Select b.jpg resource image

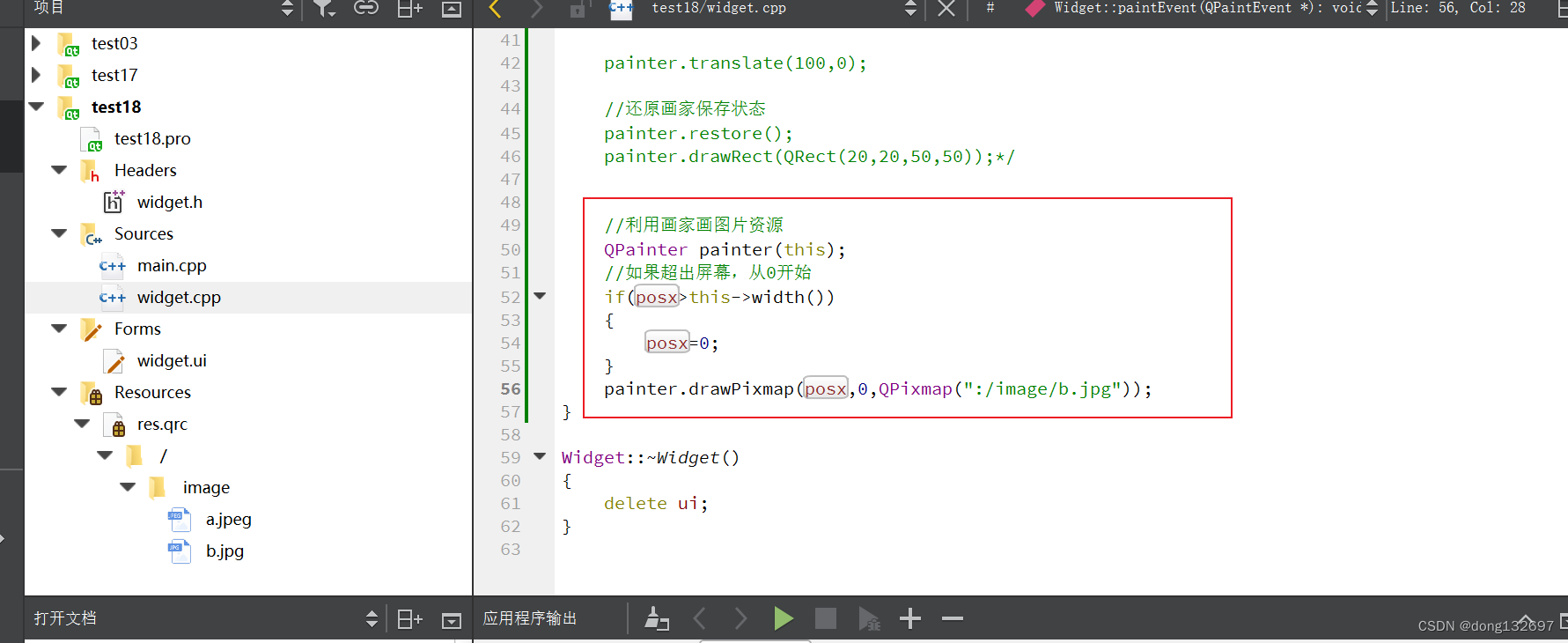(x=225, y=551)
